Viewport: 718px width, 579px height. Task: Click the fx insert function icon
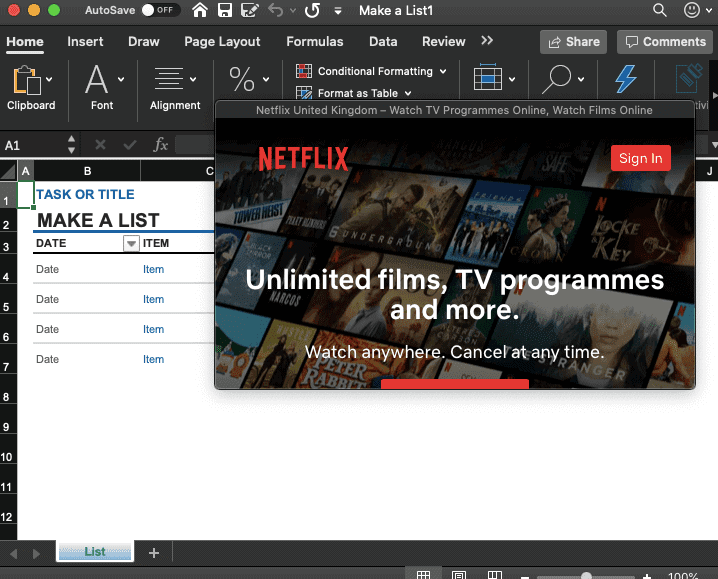tap(160, 145)
